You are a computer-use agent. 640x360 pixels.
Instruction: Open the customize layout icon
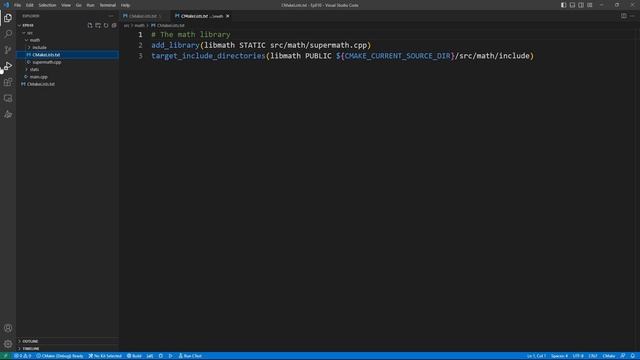[590, 5]
